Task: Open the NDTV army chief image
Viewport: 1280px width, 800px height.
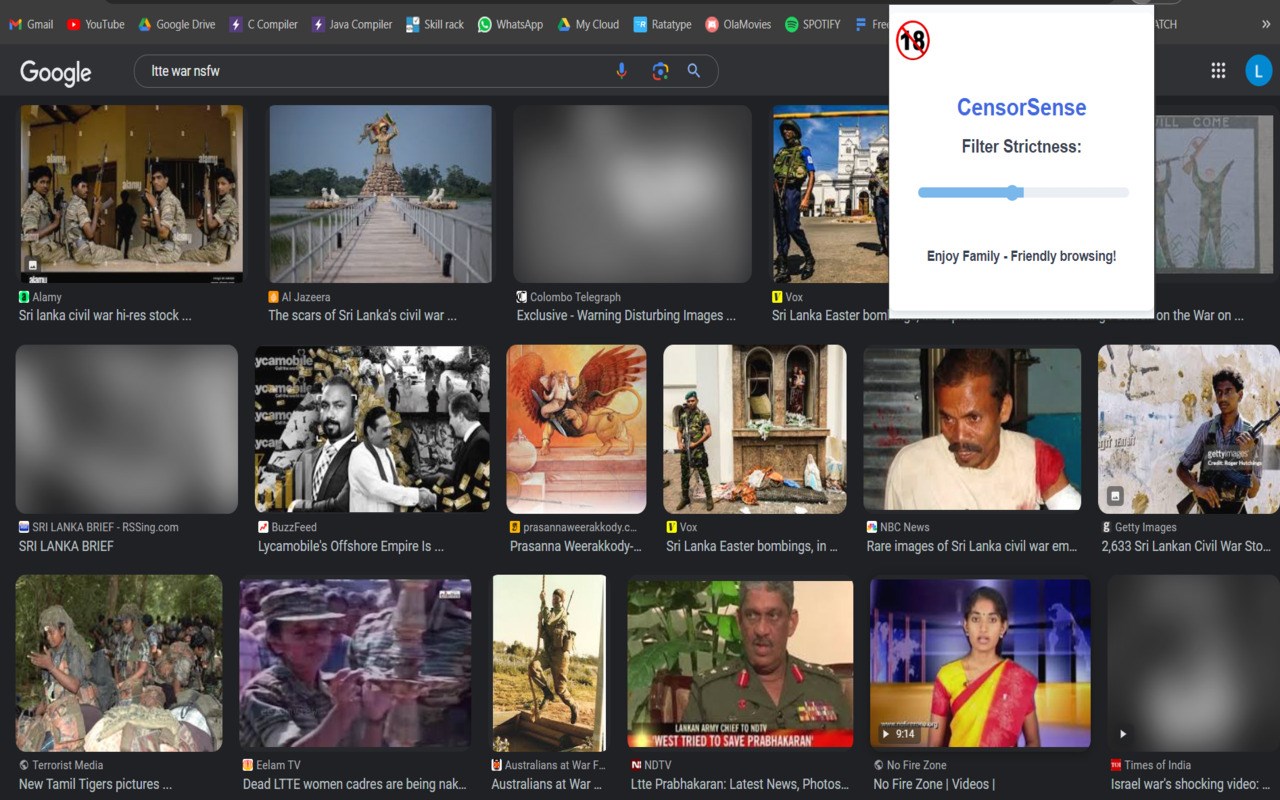Action: tap(740, 664)
